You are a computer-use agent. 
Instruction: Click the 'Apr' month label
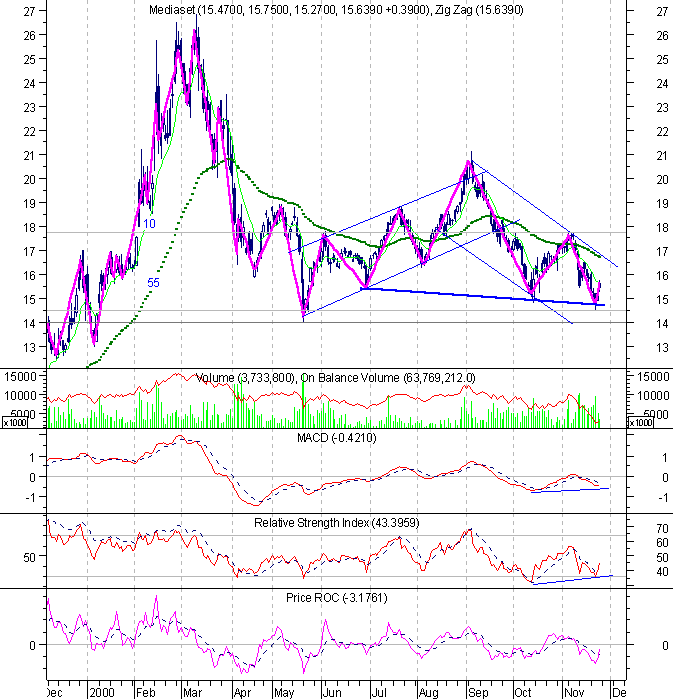click(x=243, y=693)
